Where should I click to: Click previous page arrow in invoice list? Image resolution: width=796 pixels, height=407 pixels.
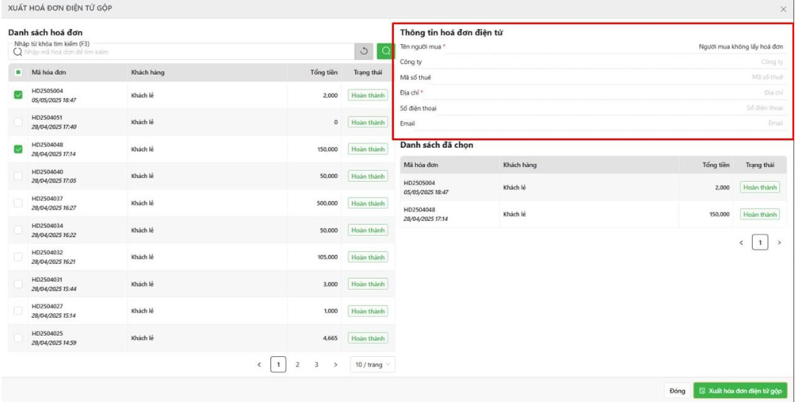259,364
